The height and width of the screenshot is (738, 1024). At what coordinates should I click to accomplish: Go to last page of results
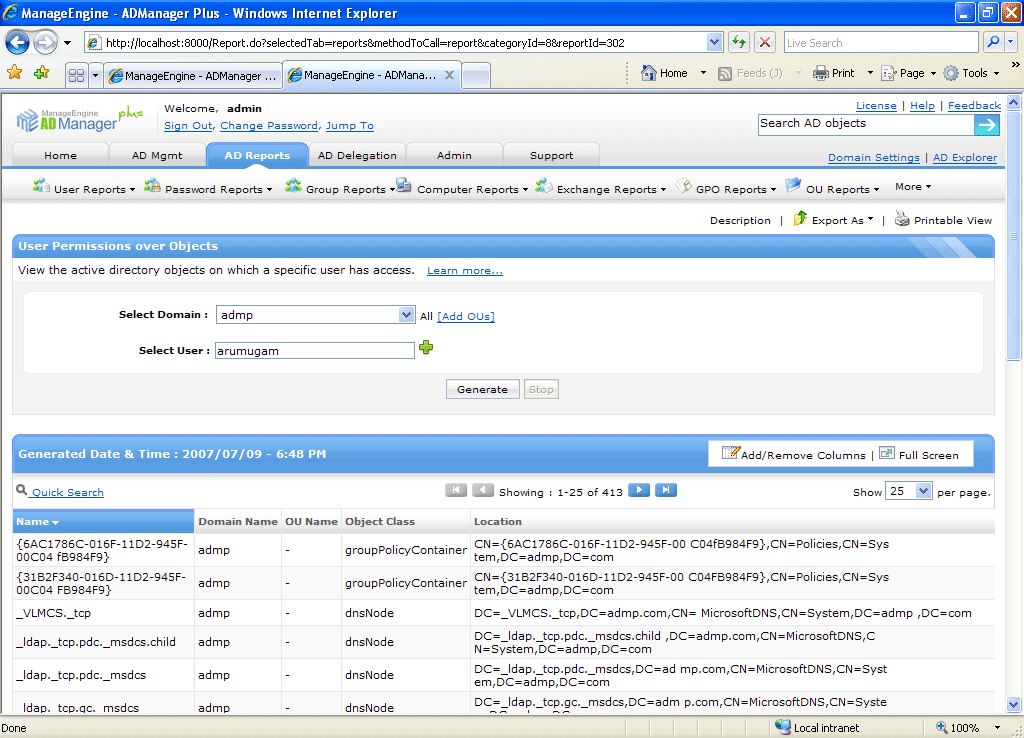click(665, 490)
